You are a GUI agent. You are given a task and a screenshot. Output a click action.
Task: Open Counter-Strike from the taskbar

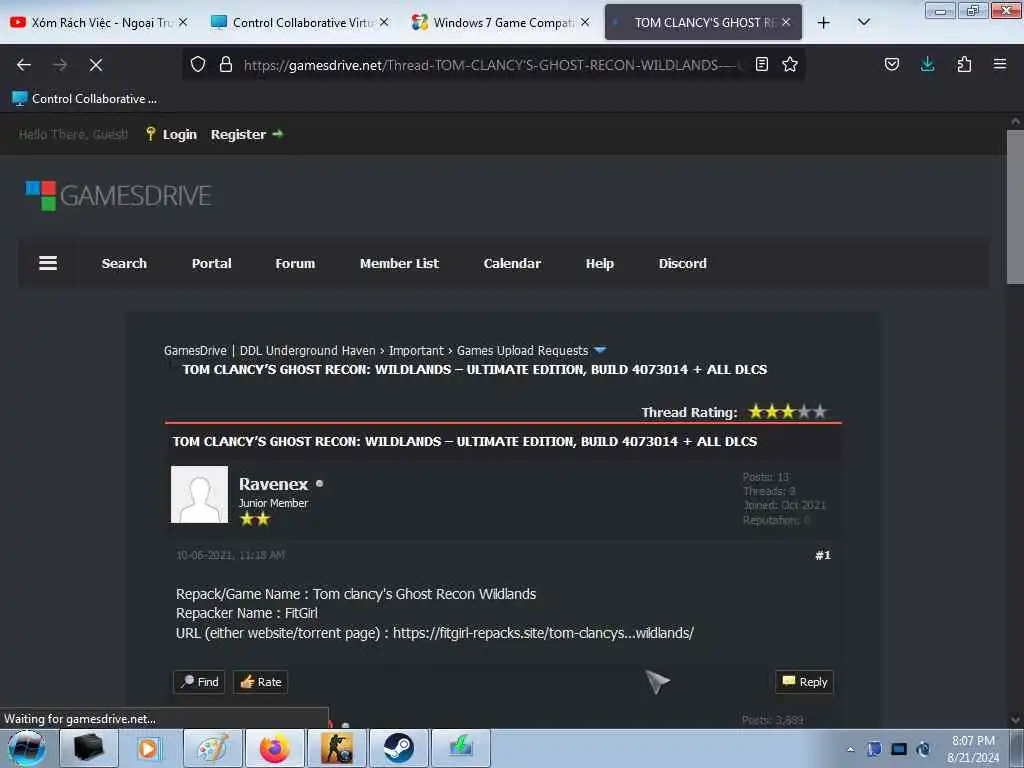(x=336, y=748)
